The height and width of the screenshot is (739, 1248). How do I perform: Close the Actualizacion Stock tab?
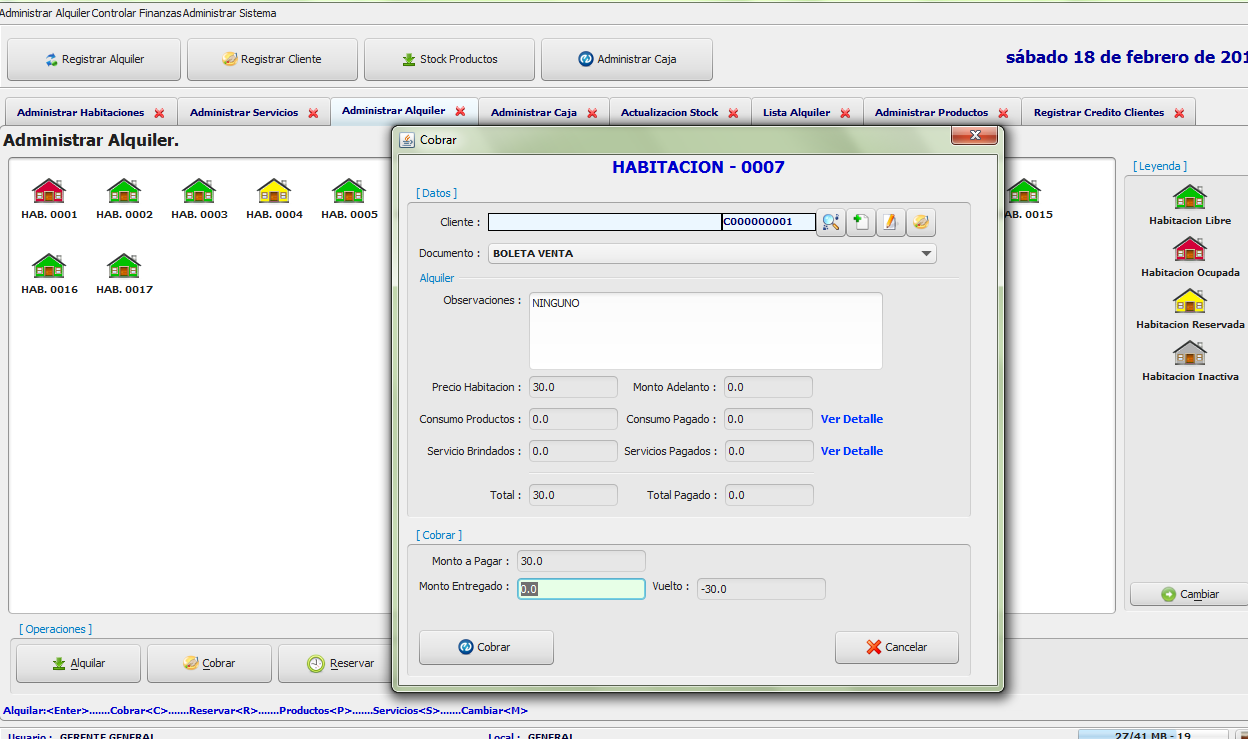(733, 113)
